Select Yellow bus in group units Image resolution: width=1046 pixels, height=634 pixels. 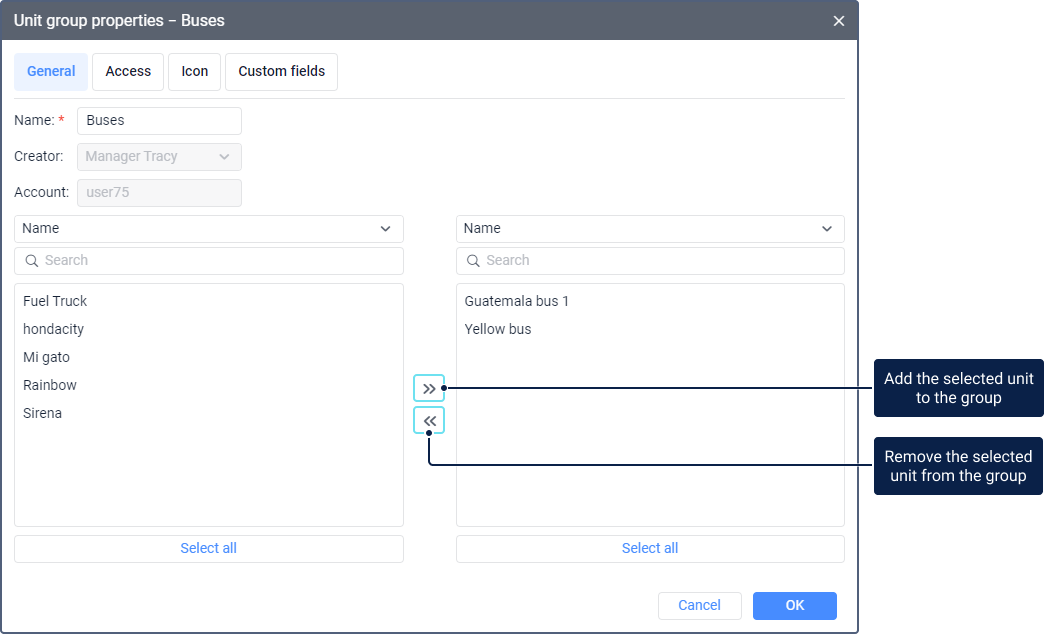pyautogui.click(x=498, y=329)
